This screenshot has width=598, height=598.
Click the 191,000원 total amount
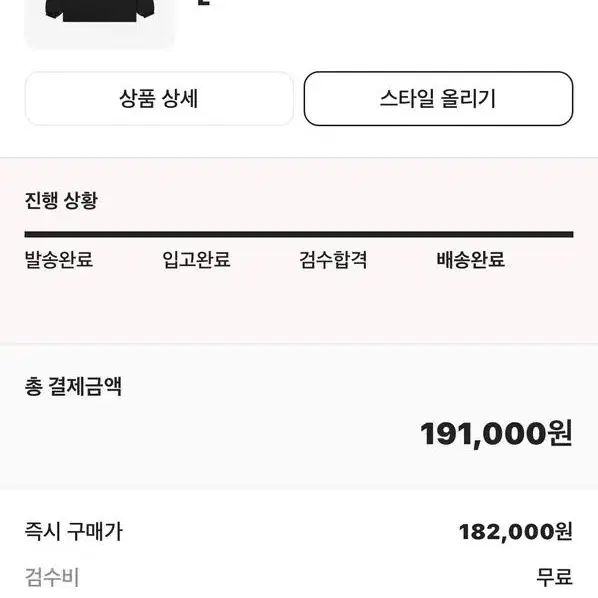tap(496, 434)
